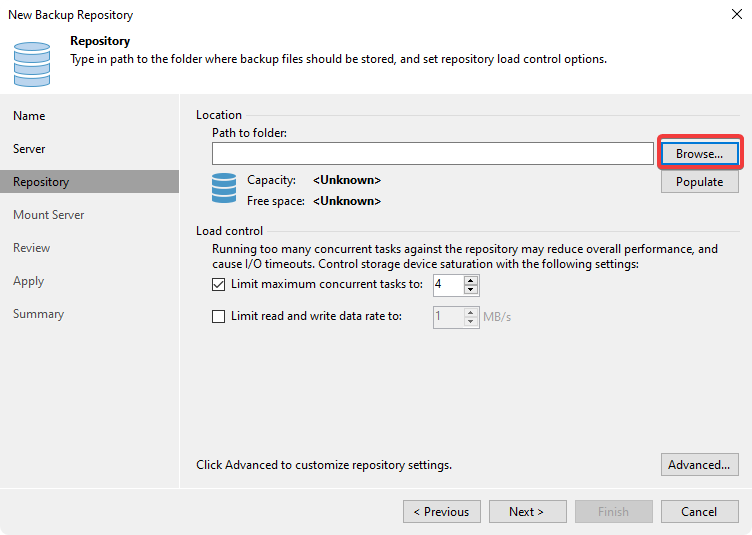Image resolution: width=752 pixels, height=535 pixels.
Task: Click the repository database icon in header
Action: pos(32,62)
